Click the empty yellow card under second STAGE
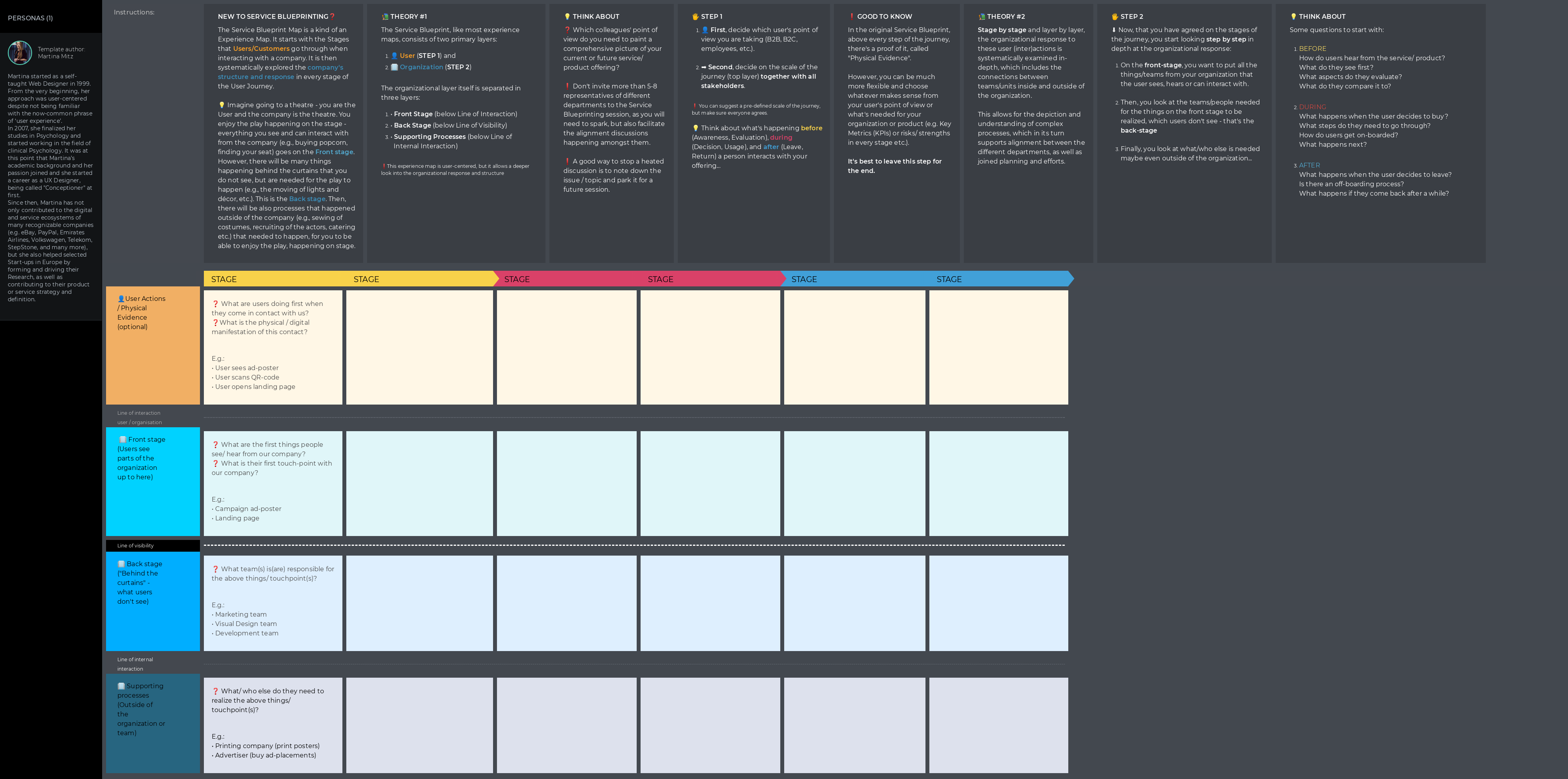The width and height of the screenshot is (1568, 779). (419, 347)
